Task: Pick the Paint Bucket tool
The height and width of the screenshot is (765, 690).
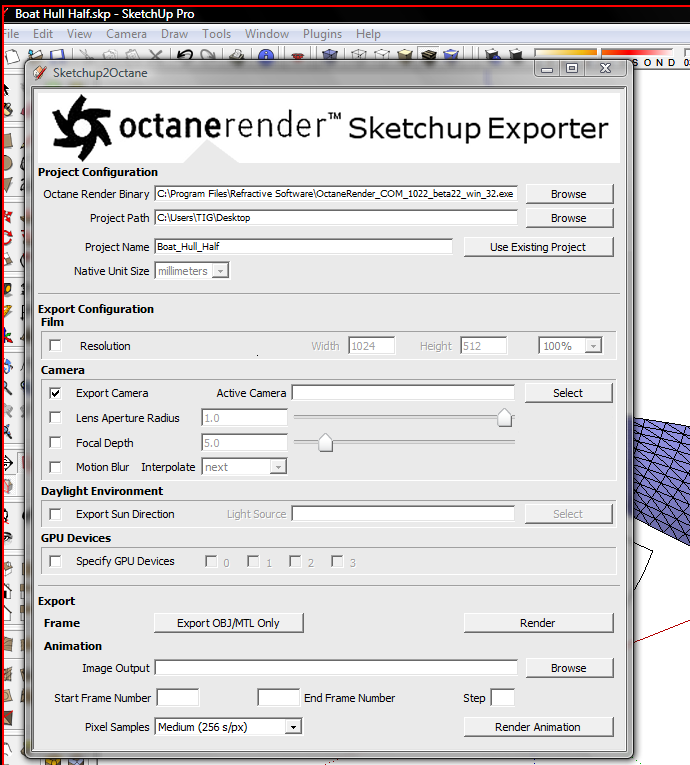Action: (8, 110)
